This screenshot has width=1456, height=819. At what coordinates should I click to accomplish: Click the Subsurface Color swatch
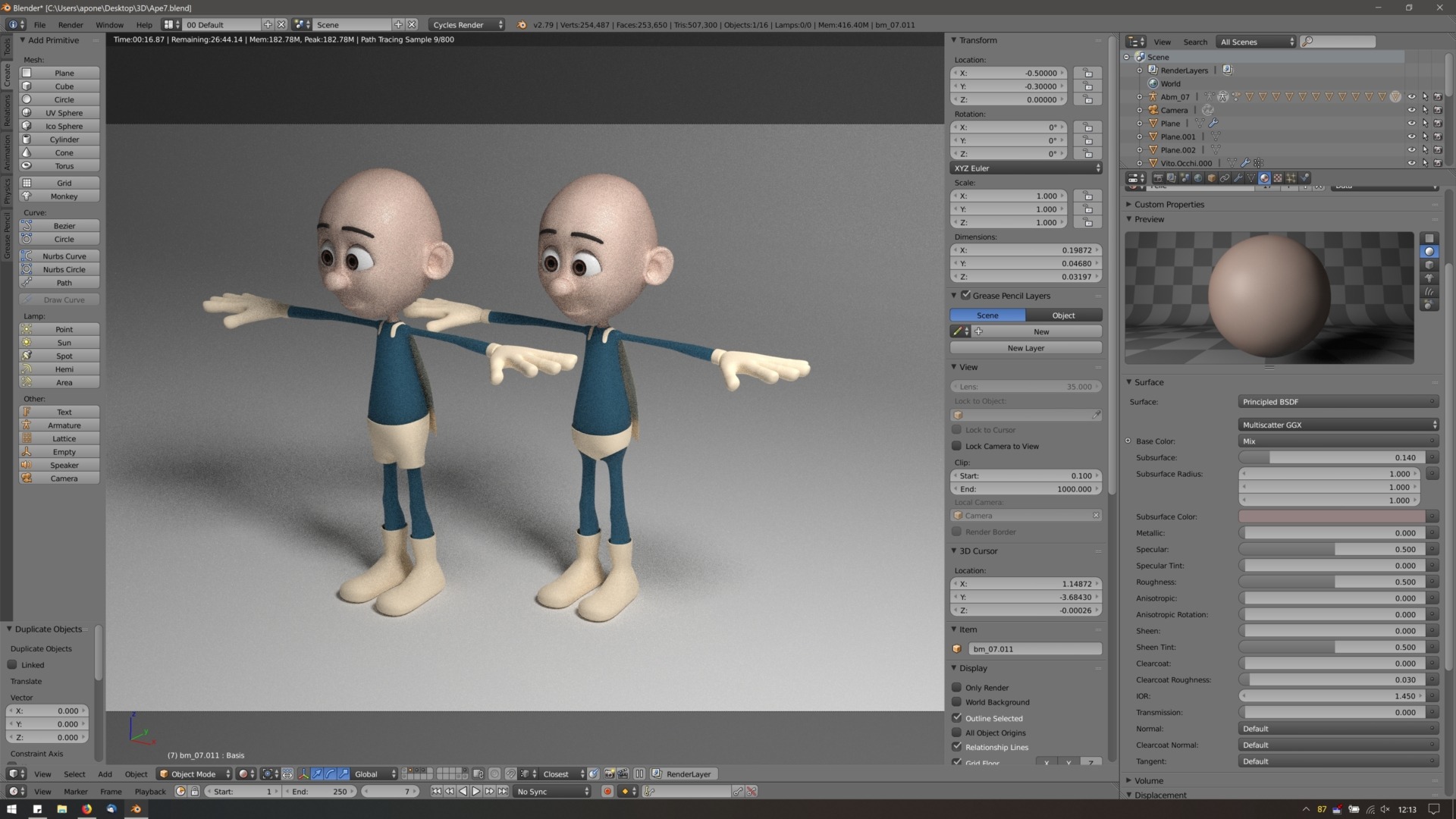1332,516
